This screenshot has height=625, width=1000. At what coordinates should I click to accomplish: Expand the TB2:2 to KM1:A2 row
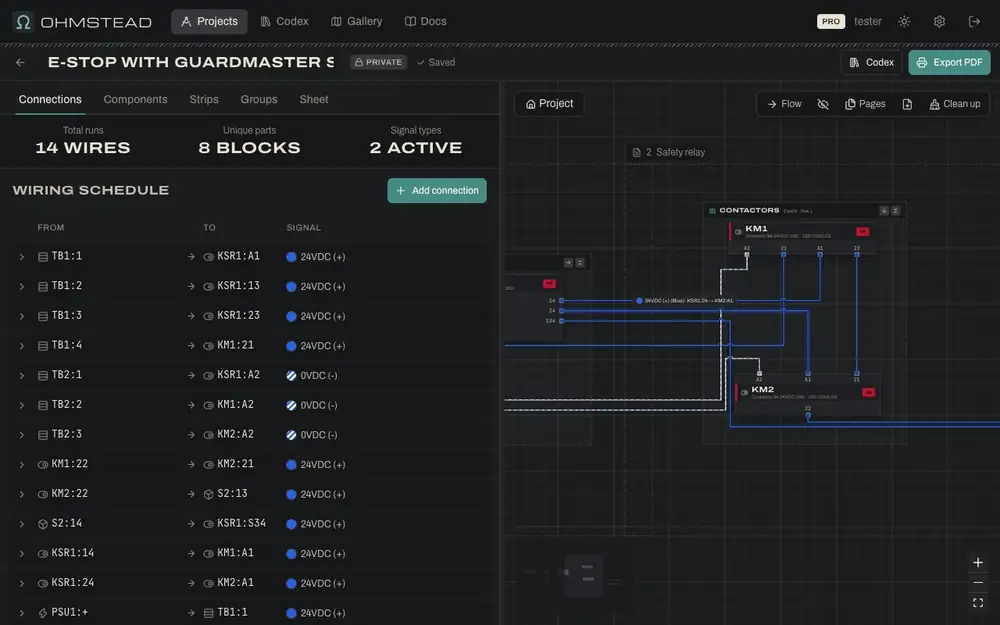pos(22,405)
